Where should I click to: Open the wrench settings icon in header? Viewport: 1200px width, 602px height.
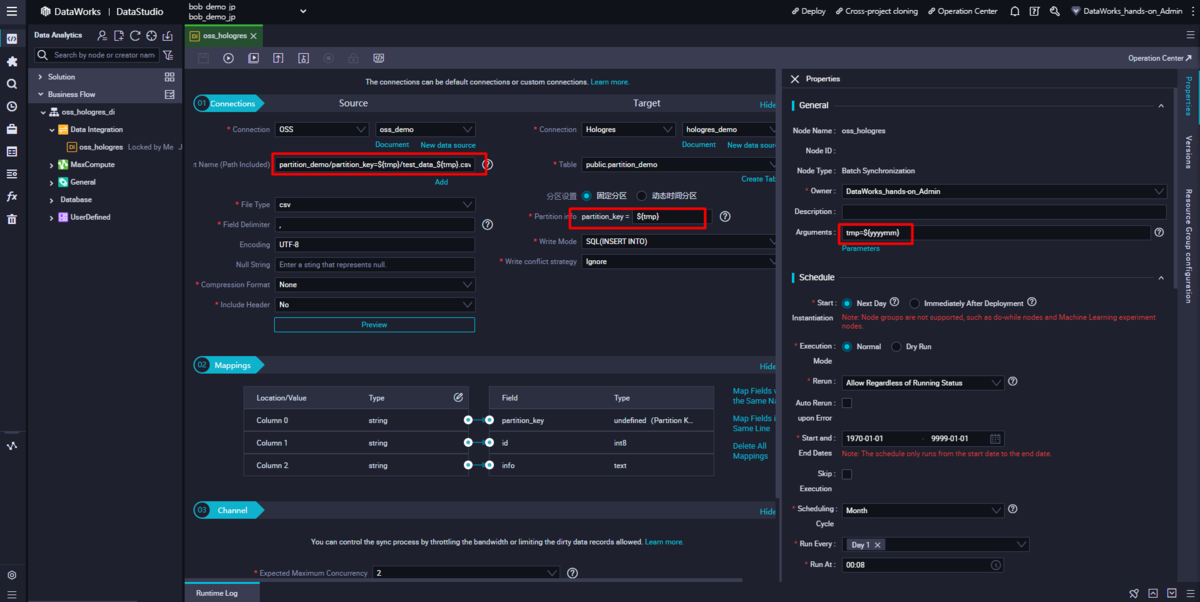(1055, 11)
